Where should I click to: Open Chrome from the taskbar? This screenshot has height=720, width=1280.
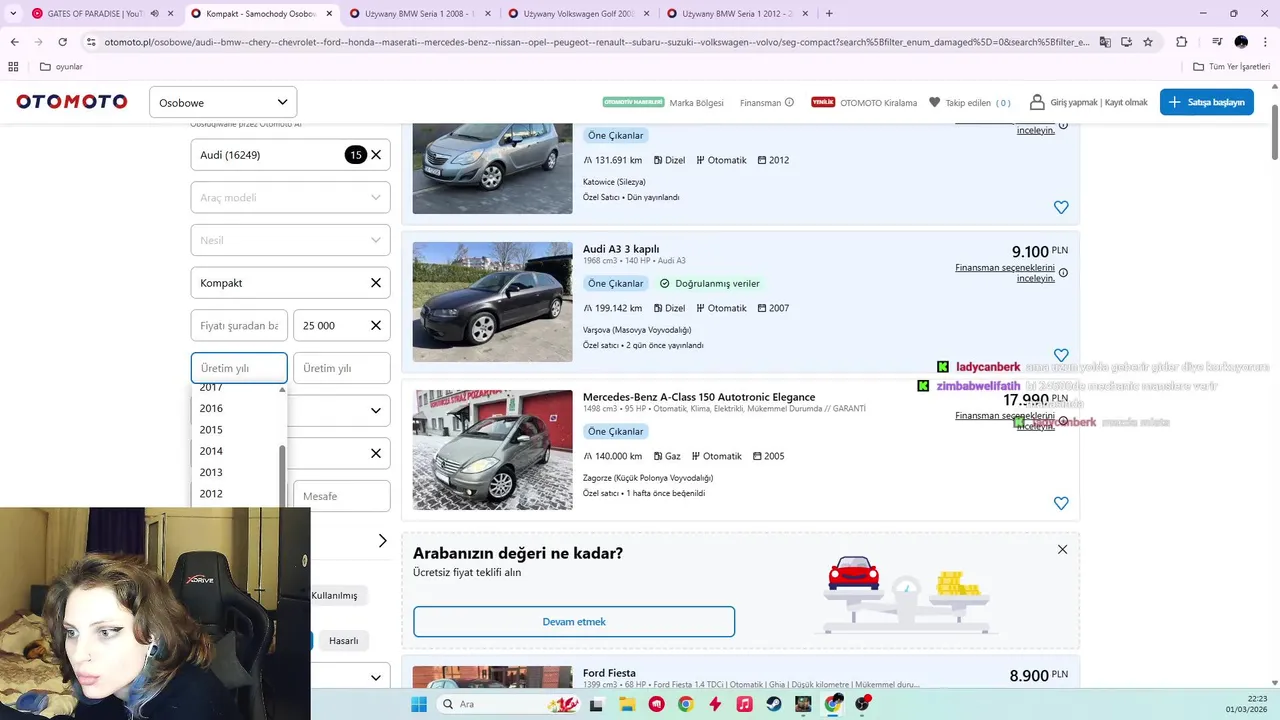point(685,704)
